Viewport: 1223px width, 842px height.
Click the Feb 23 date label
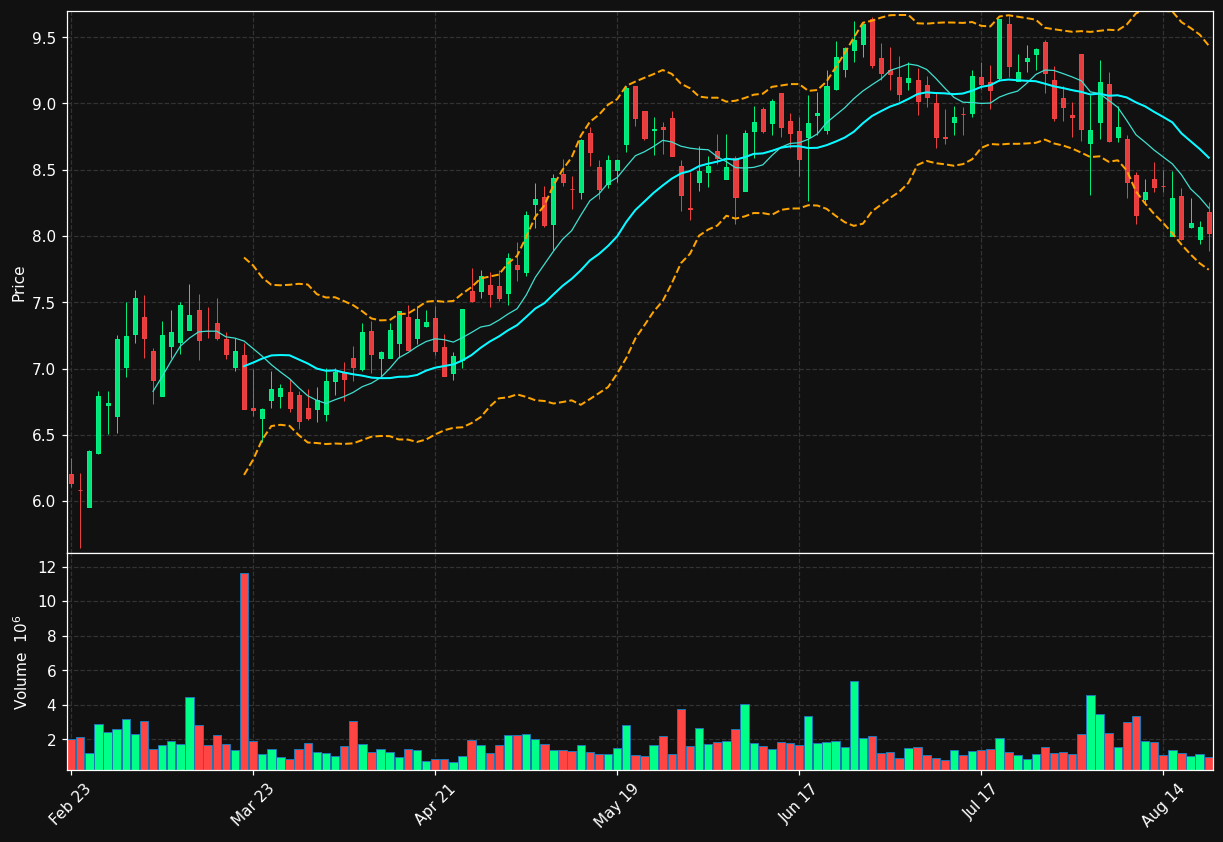tap(70, 805)
